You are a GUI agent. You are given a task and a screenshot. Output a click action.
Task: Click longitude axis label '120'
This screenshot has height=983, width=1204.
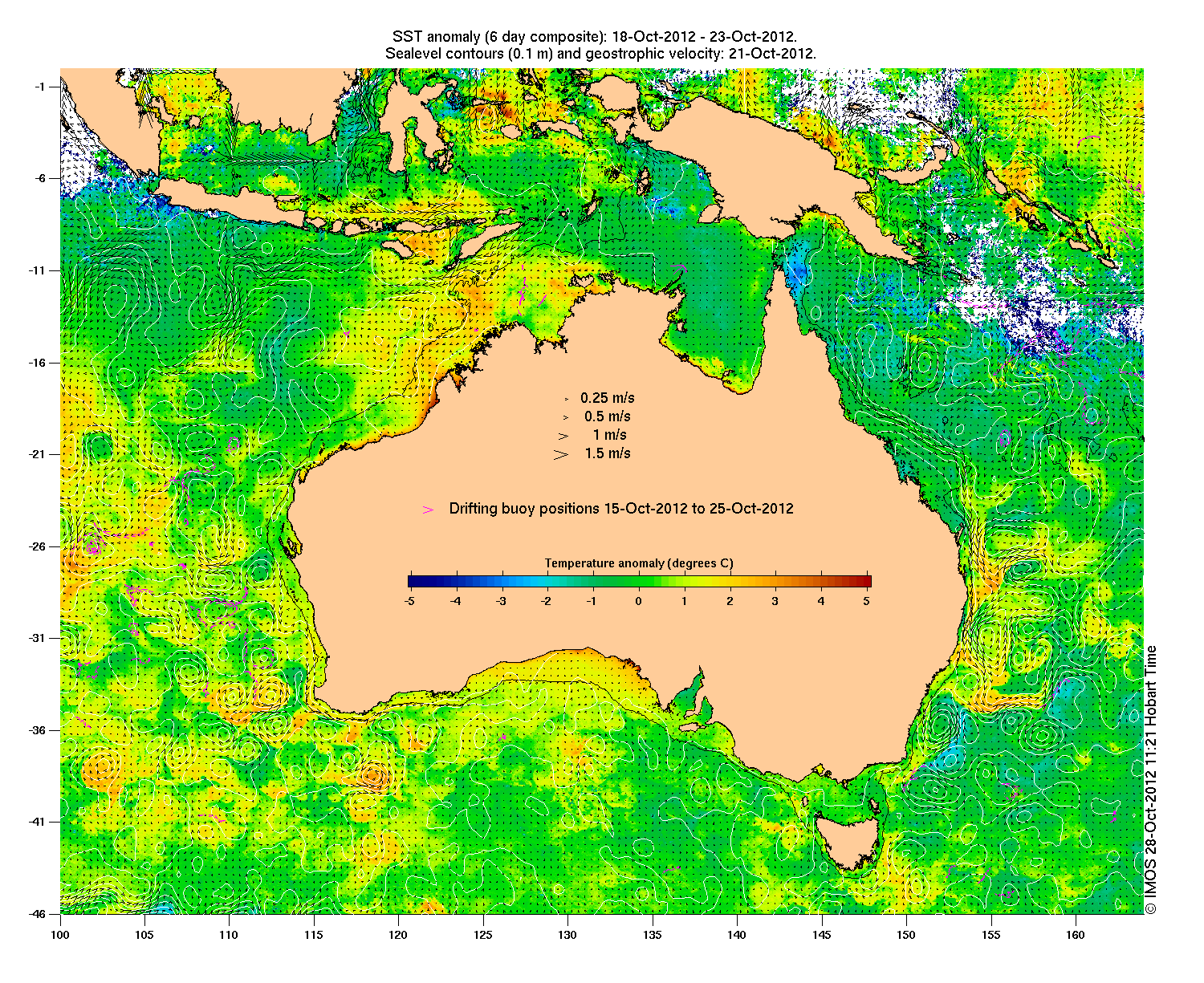click(398, 935)
